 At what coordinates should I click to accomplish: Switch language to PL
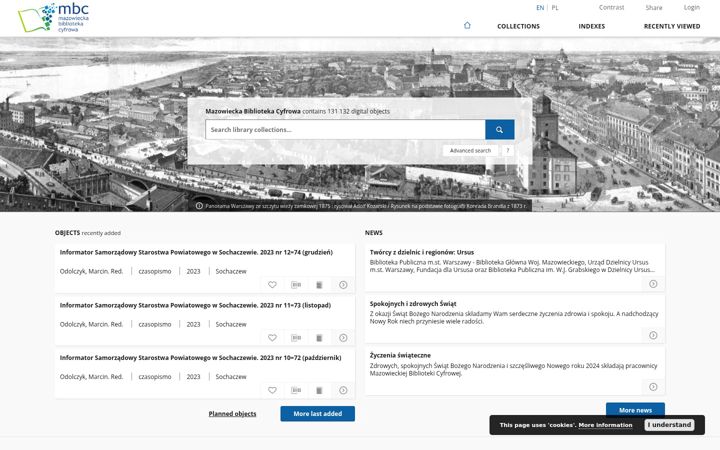[555, 8]
